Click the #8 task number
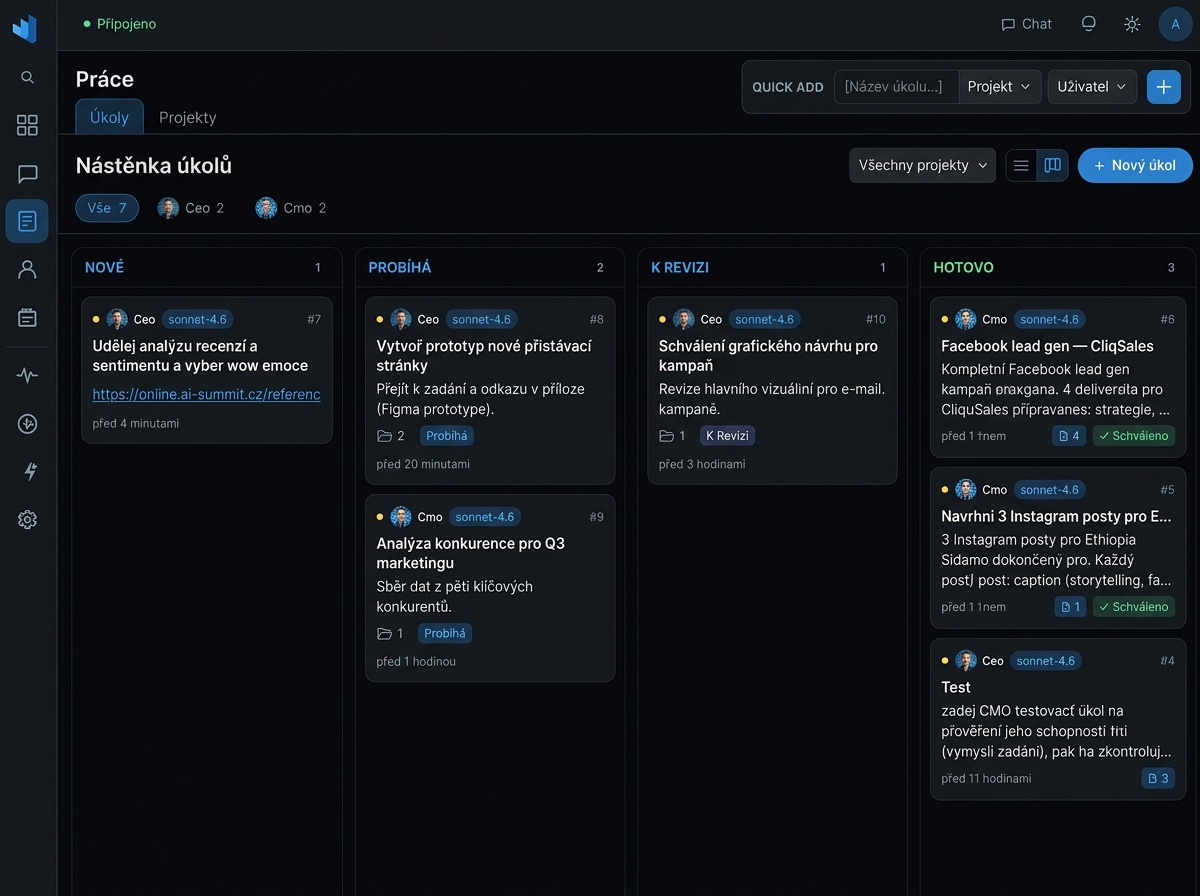This screenshot has width=1200, height=896. point(596,319)
